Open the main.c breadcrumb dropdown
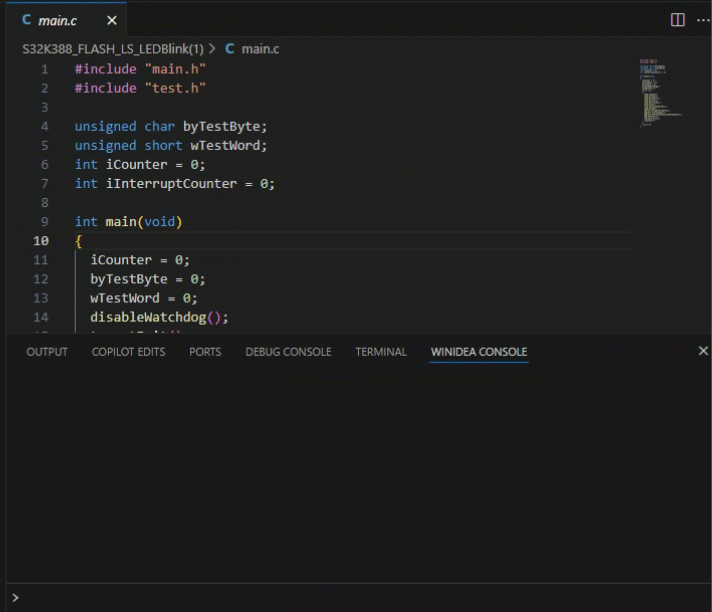The height and width of the screenshot is (612, 712). click(260, 48)
